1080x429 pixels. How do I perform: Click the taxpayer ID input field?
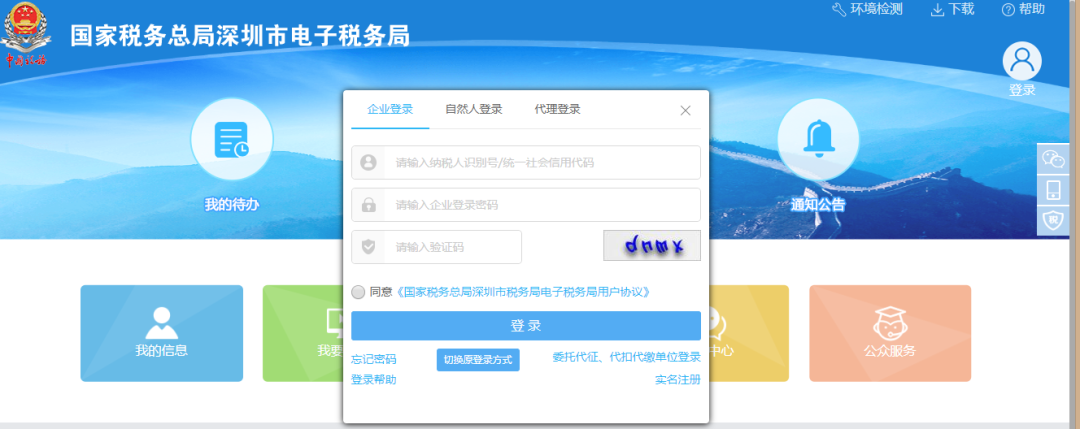[526, 163]
